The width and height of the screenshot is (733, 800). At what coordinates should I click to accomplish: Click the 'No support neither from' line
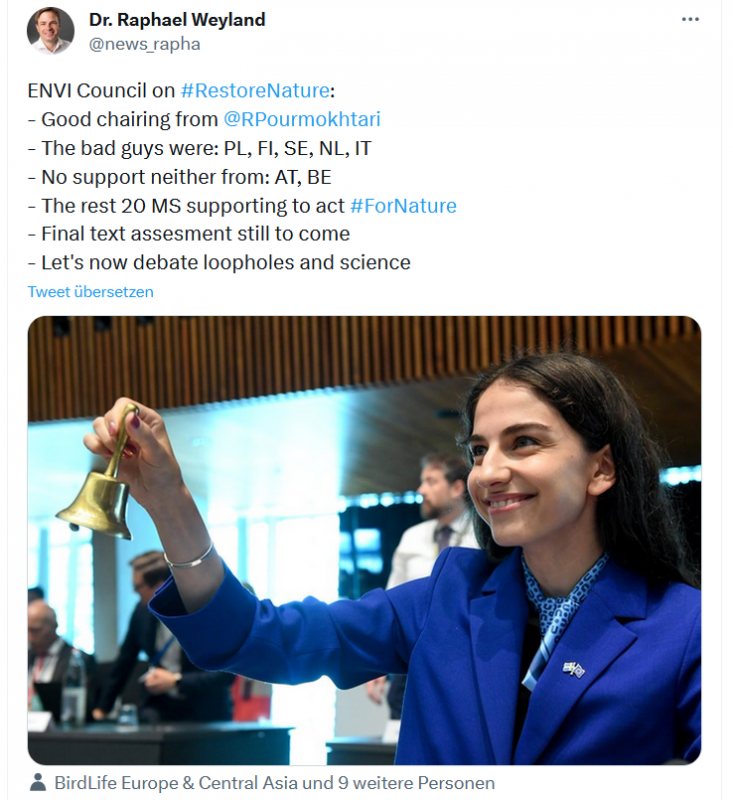(x=180, y=177)
